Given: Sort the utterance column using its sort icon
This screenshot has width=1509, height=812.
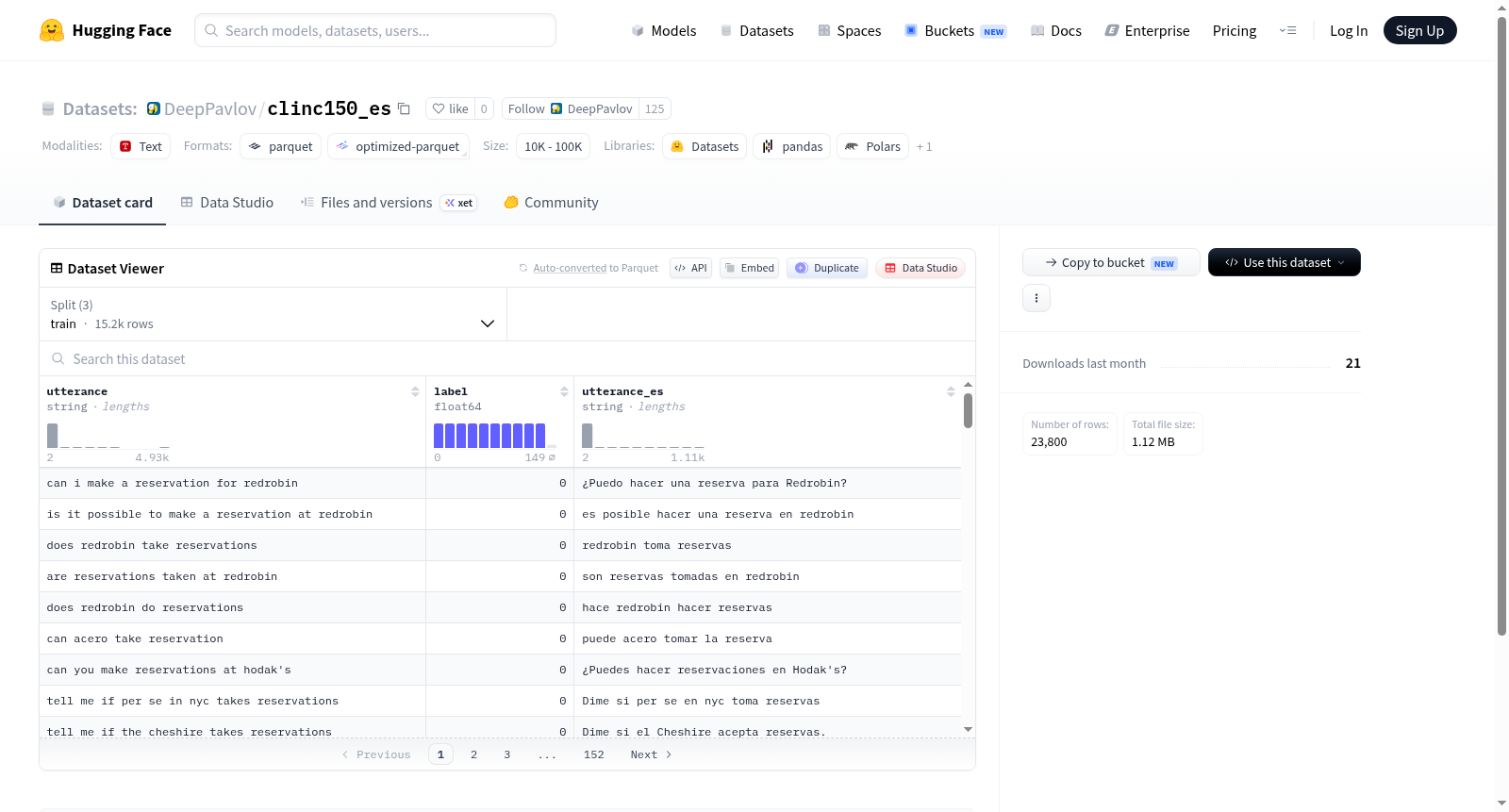Looking at the screenshot, I should [x=415, y=391].
